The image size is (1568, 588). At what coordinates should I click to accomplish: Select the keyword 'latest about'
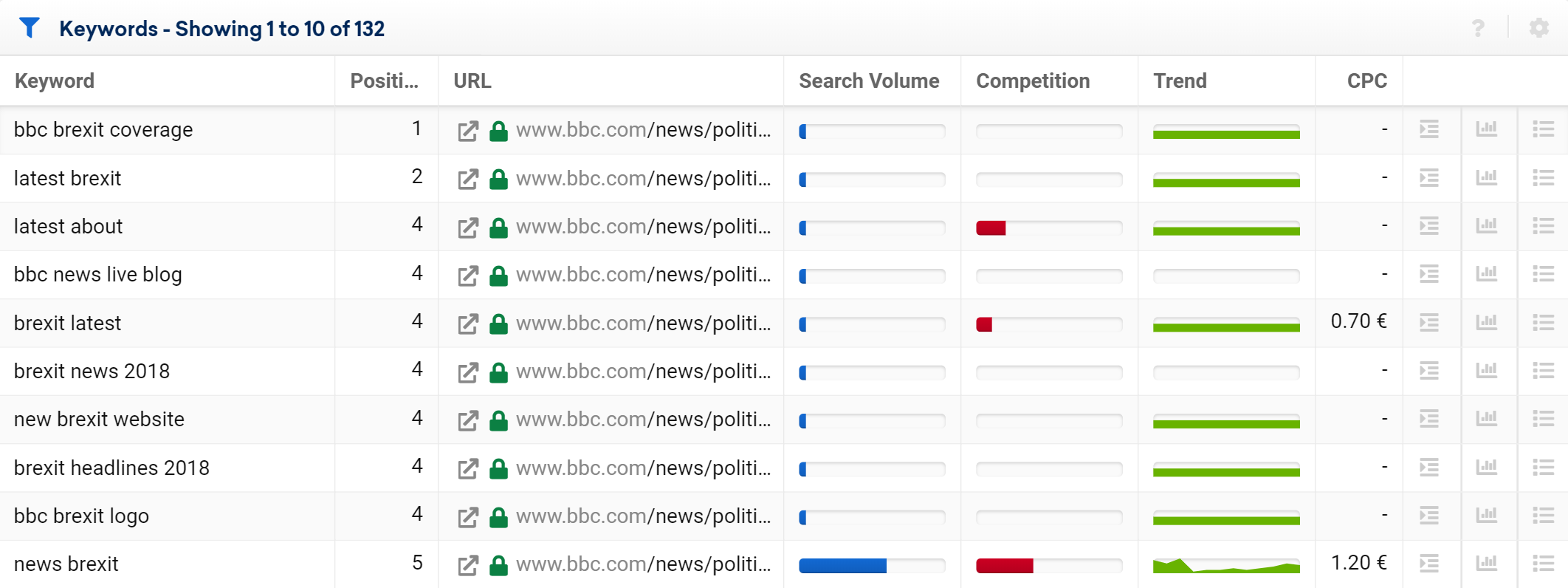pyautogui.click(x=68, y=227)
